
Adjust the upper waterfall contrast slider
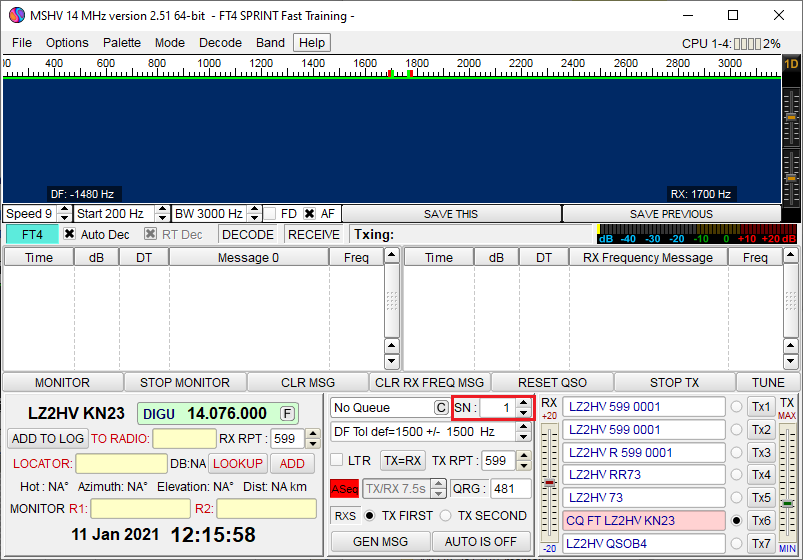[x=791, y=117]
